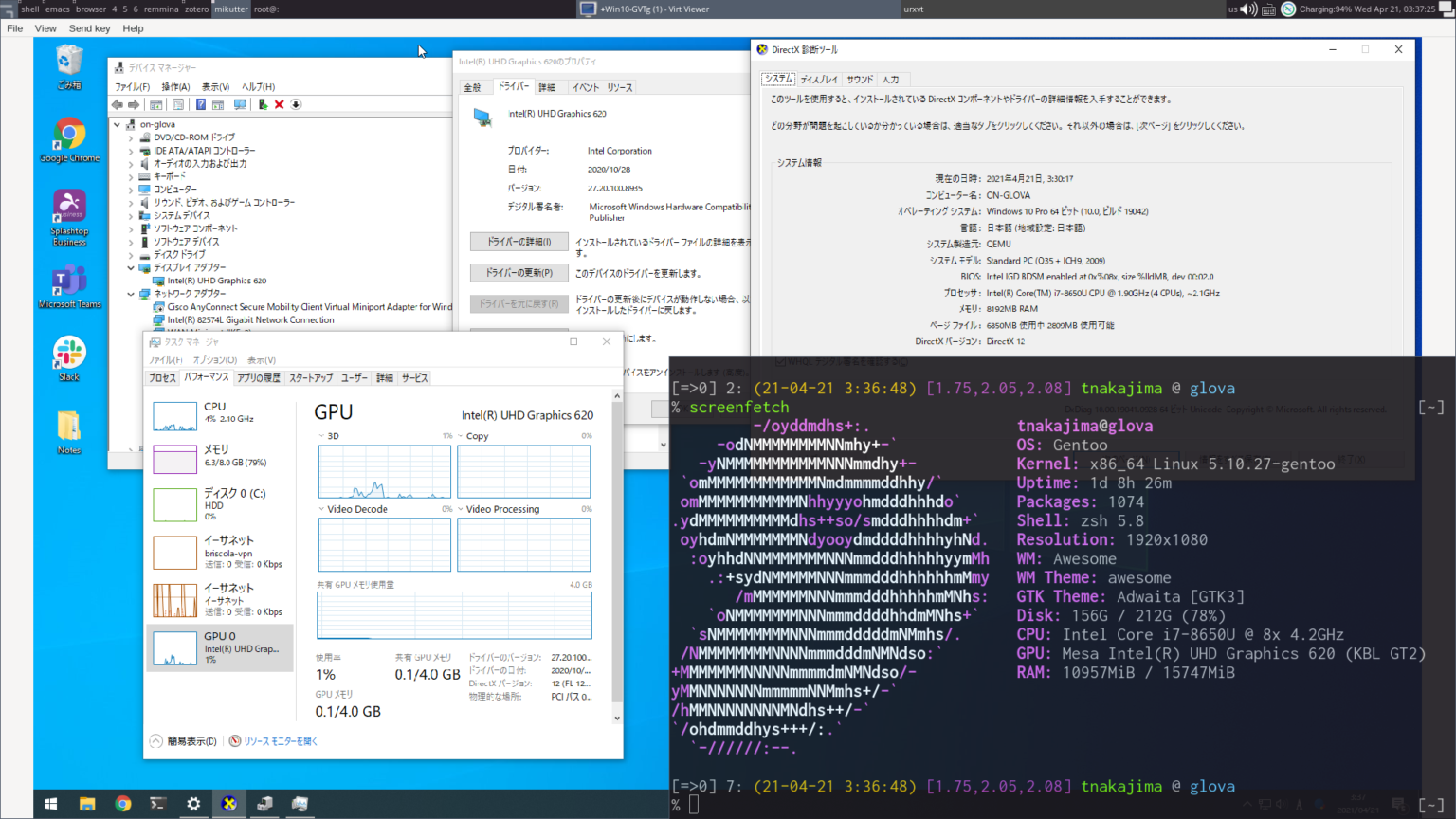The image size is (1456, 819).
Task: Open the Video Processing graph dropdown
Action: (x=461, y=509)
